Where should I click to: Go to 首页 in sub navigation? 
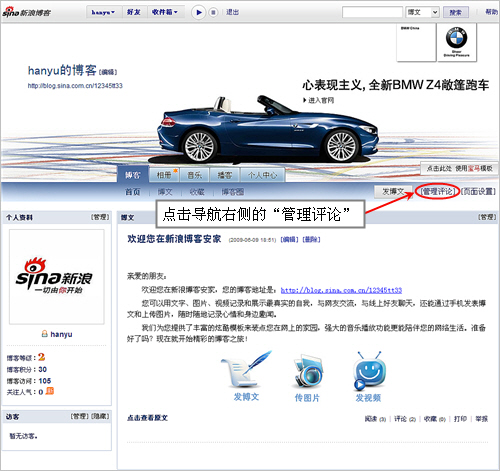coord(133,192)
